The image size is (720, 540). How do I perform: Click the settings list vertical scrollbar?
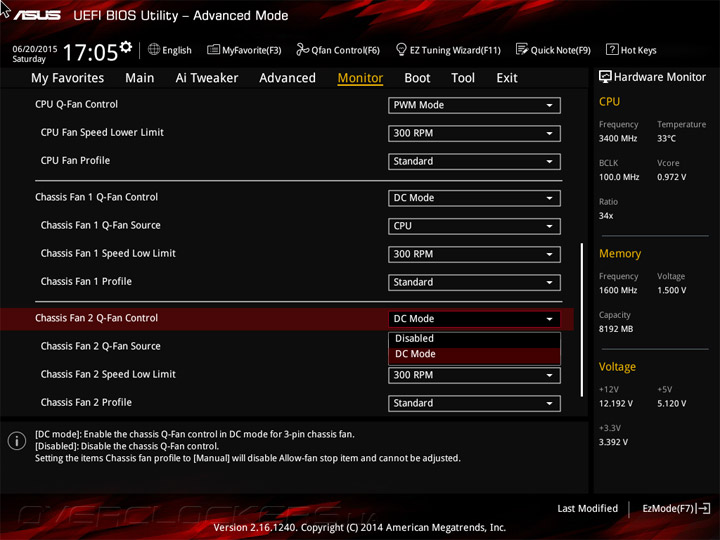click(582, 320)
